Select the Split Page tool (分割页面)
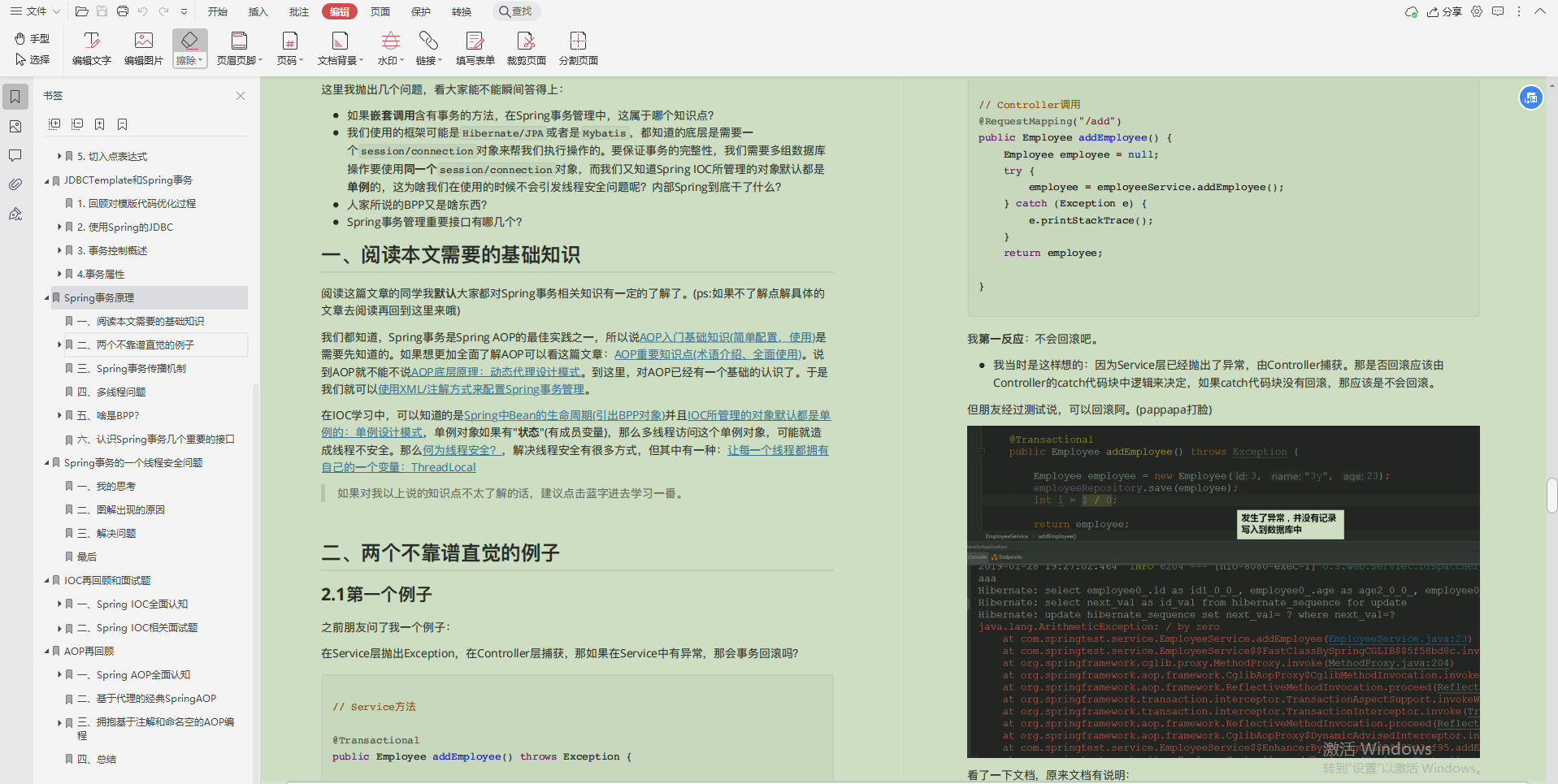This screenshot has width=1558, height=784. pyautogui.click(x=579, y=49)
